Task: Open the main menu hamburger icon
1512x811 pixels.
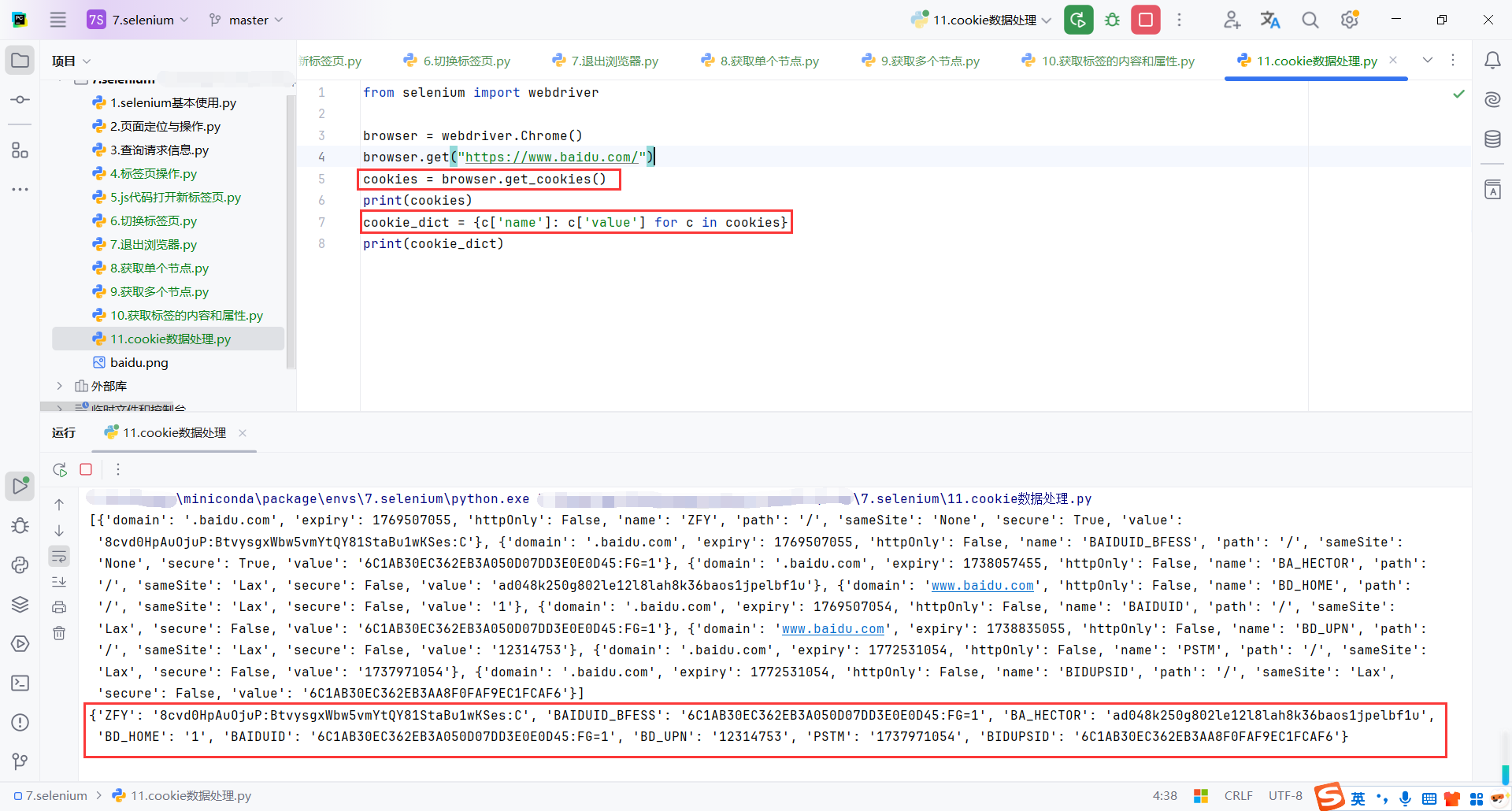Action: pos(58,20)
